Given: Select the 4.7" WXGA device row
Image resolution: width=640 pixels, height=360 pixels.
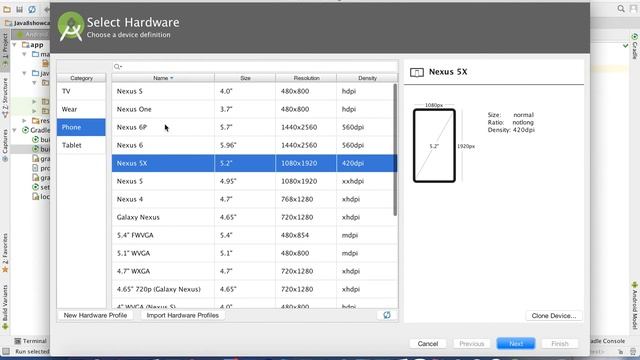Looking at the screenshot, I should pos(254,271).
